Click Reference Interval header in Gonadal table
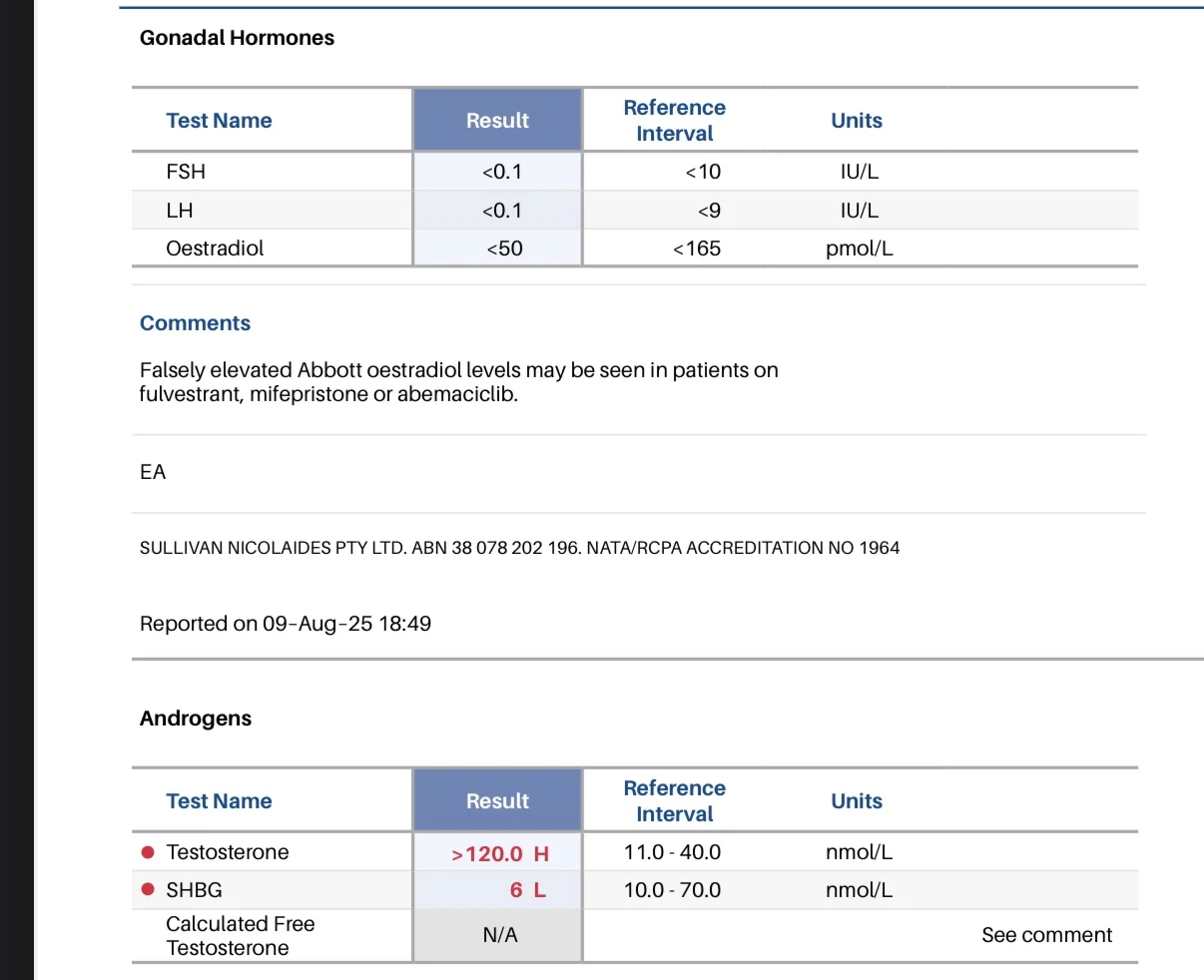The width and height of the screenshot is (1204, 980). coord(675,121)
